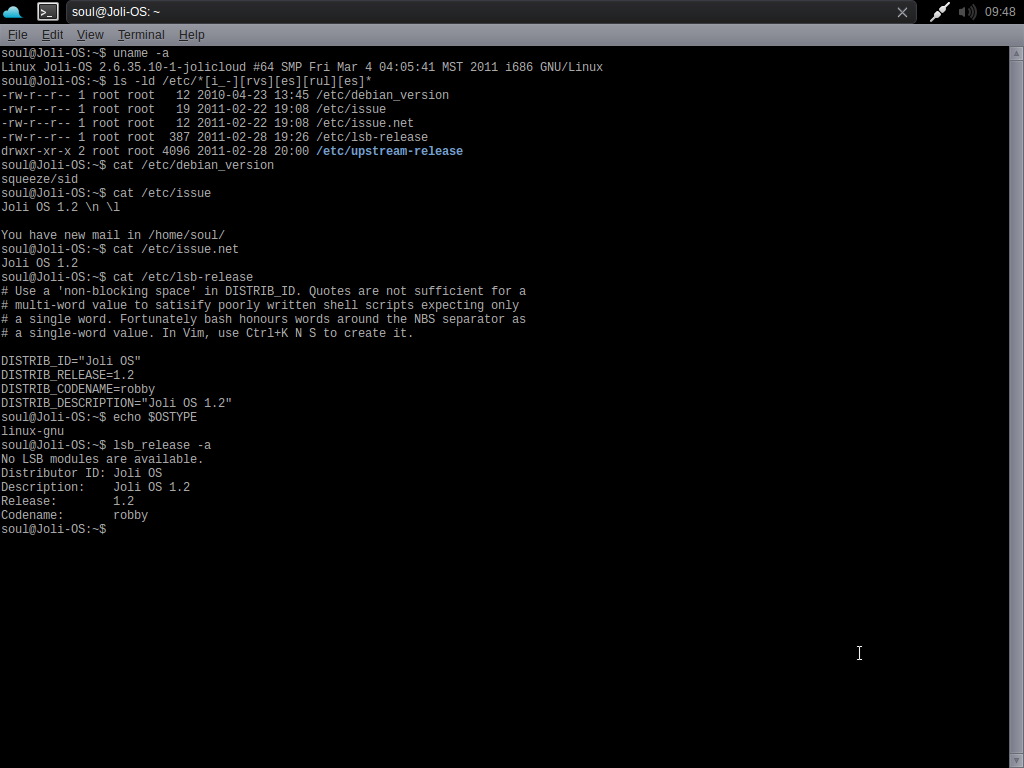1024x768 pixels.
Task: Click the "Distributor ID: Joli OS" line
Action: 82,473
